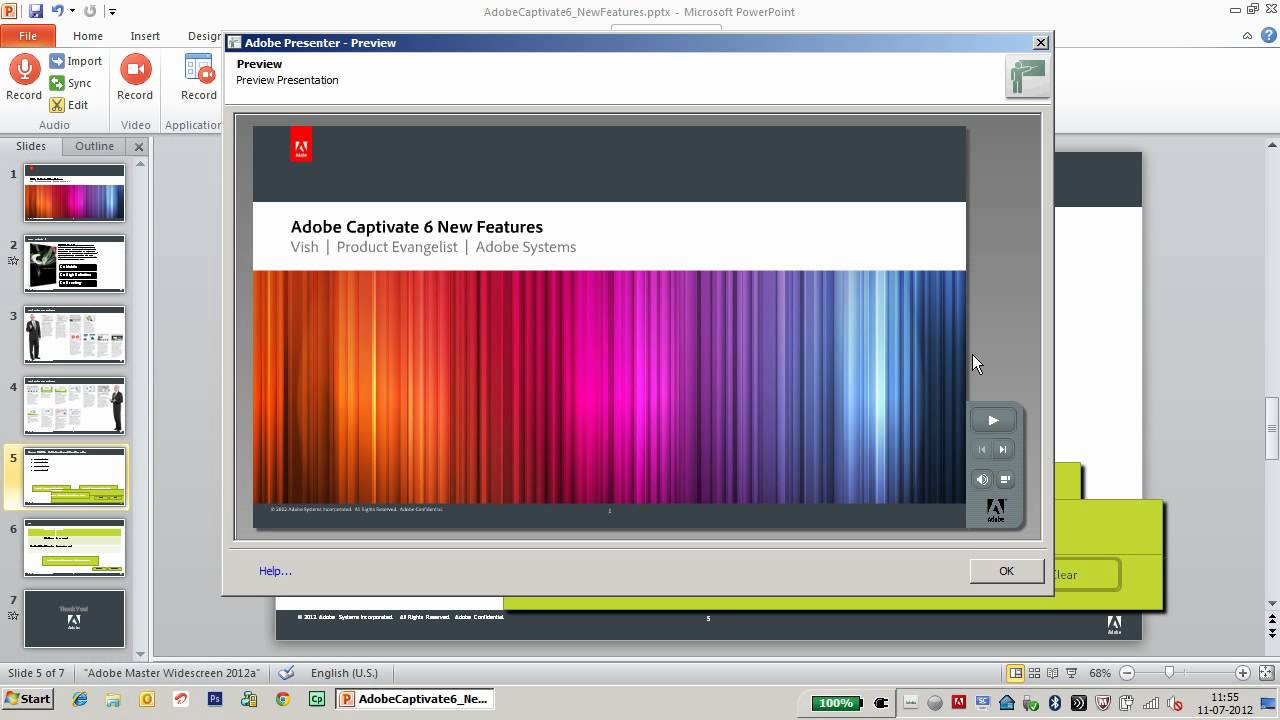The height and width of the screenshot is (720, 1280).
Task: Select slide 2 thumbnail
Action: [x=75, y=264]
